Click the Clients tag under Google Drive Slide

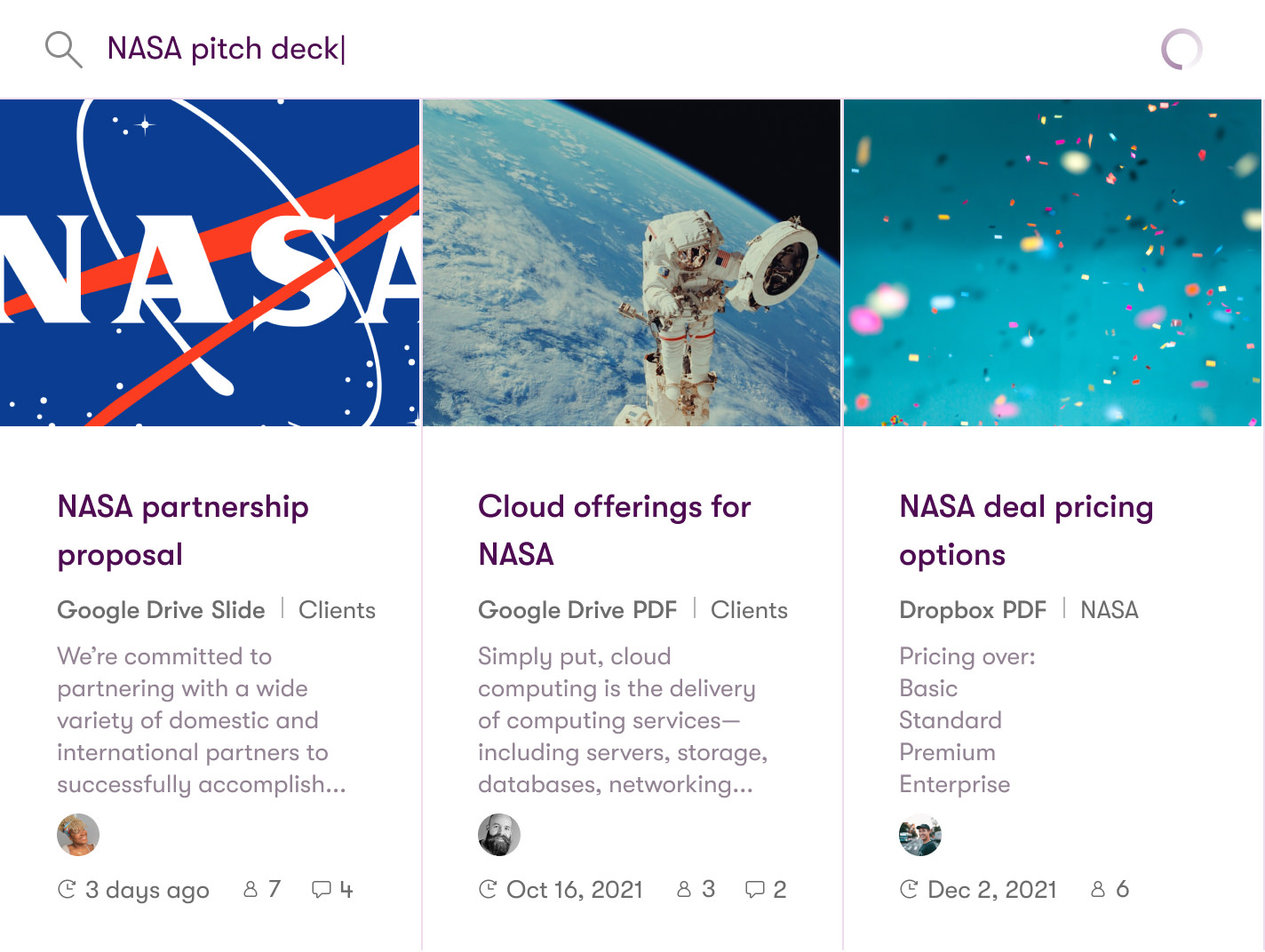point(337,610)
